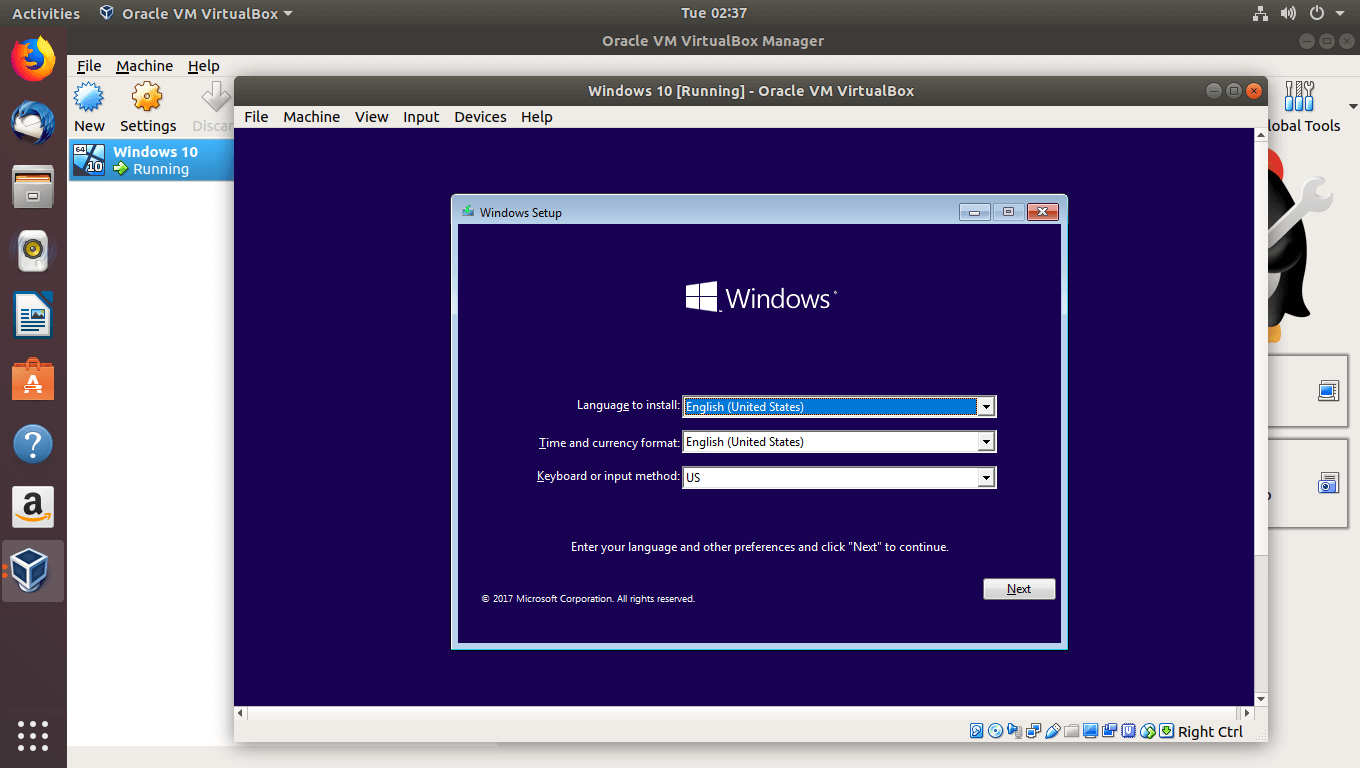Click Next in Windows Setup
Viewport: 1360px width, 768px height.
click(x=1019, y=589)
